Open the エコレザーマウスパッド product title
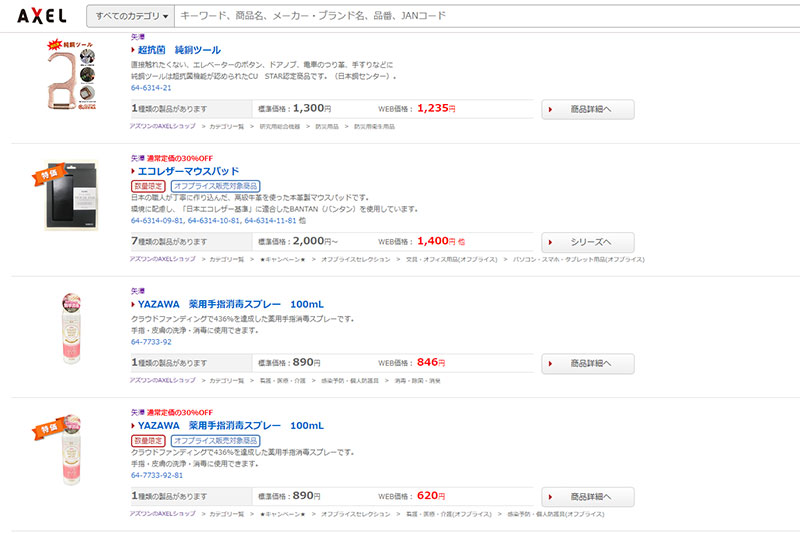This screenshot has height=534, width=800. click(x=188, y=171)
